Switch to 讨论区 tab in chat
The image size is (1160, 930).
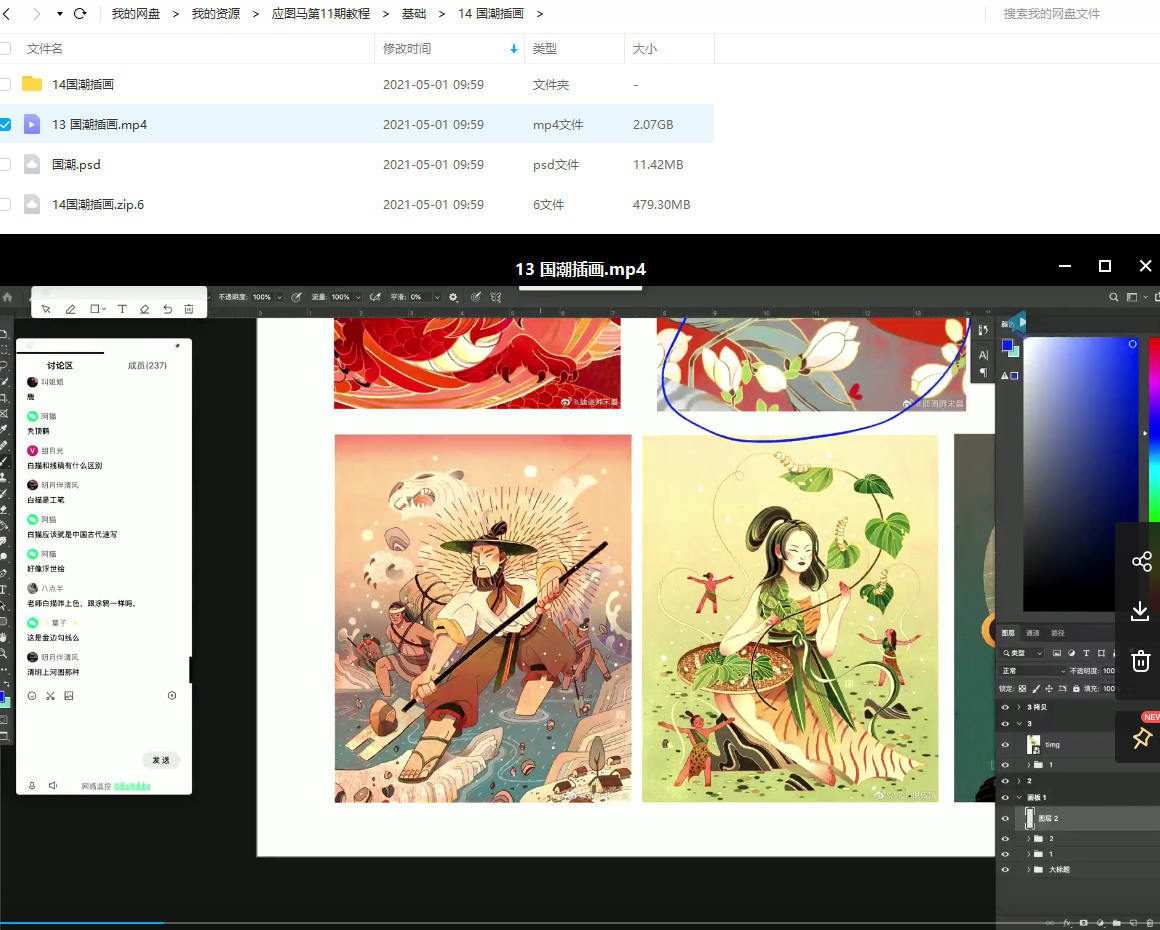59,365
